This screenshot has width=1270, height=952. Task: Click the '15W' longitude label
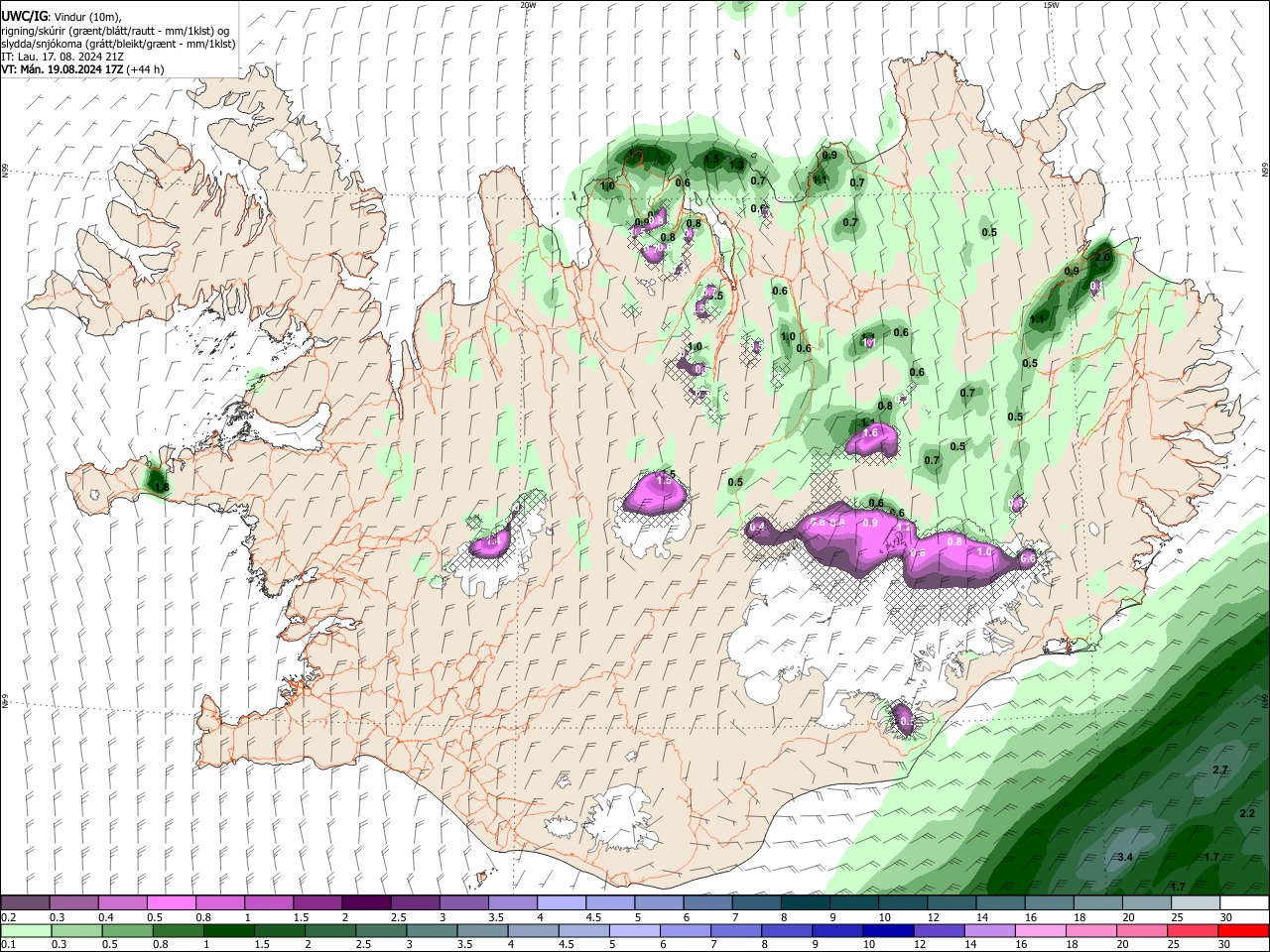tap(1052, 5)
